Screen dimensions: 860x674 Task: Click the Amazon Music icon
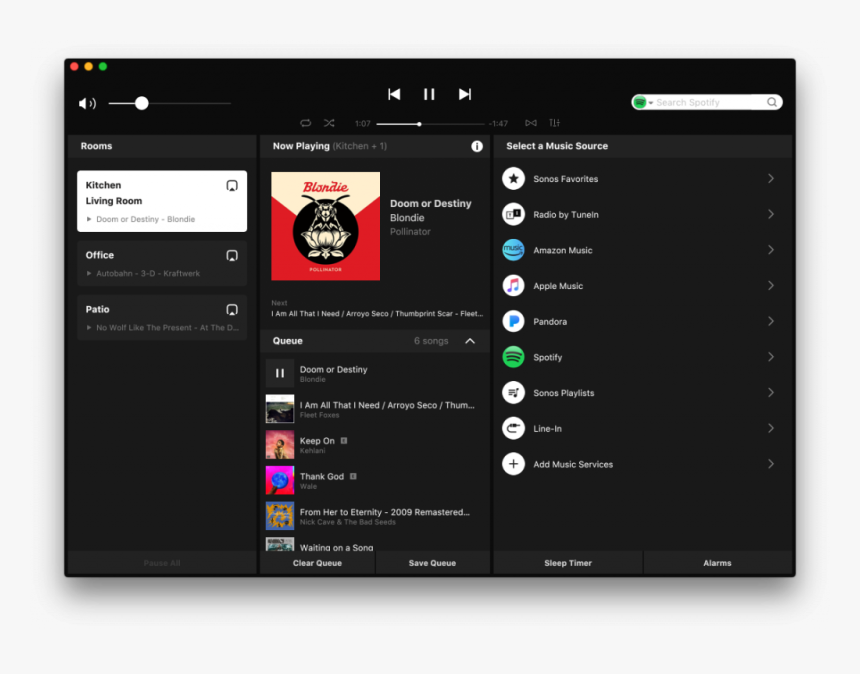(x=513, y=250)
